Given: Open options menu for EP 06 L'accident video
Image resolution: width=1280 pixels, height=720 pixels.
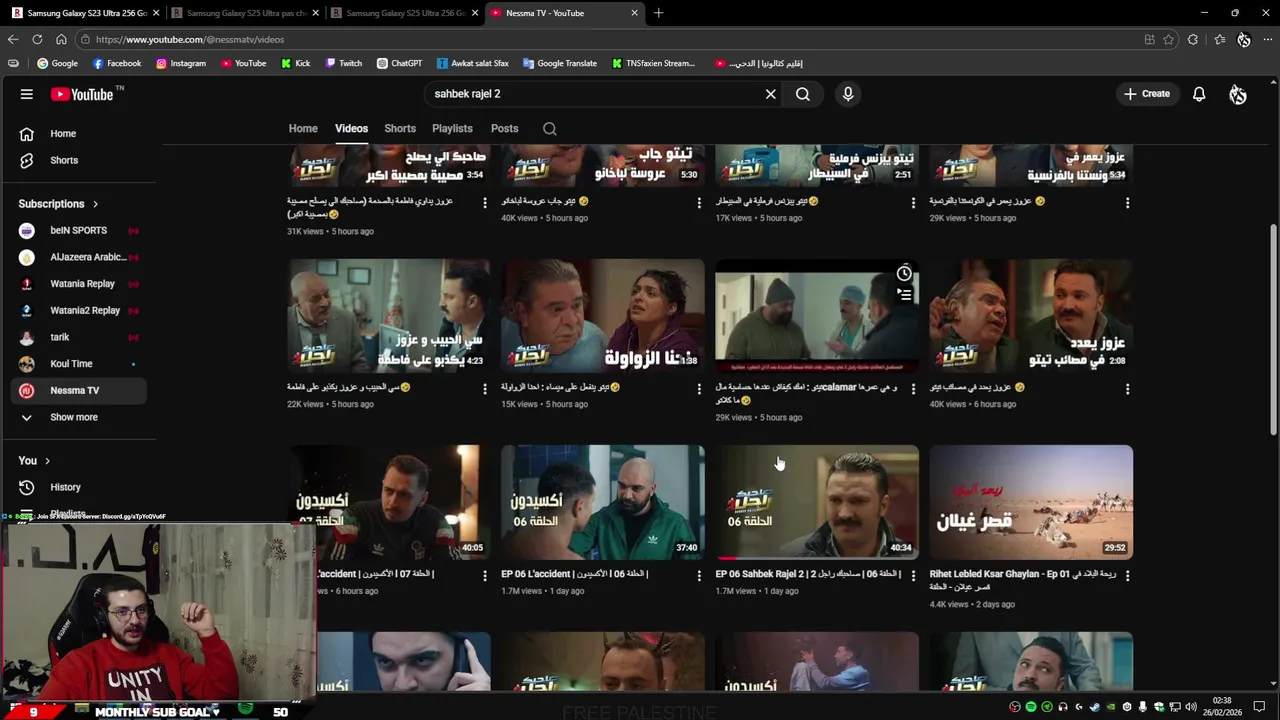Looking at the screenshot, I should pos(699,575).
